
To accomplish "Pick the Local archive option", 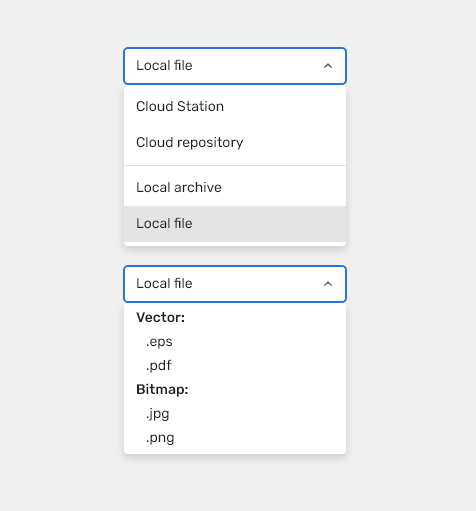I will 235,188.
